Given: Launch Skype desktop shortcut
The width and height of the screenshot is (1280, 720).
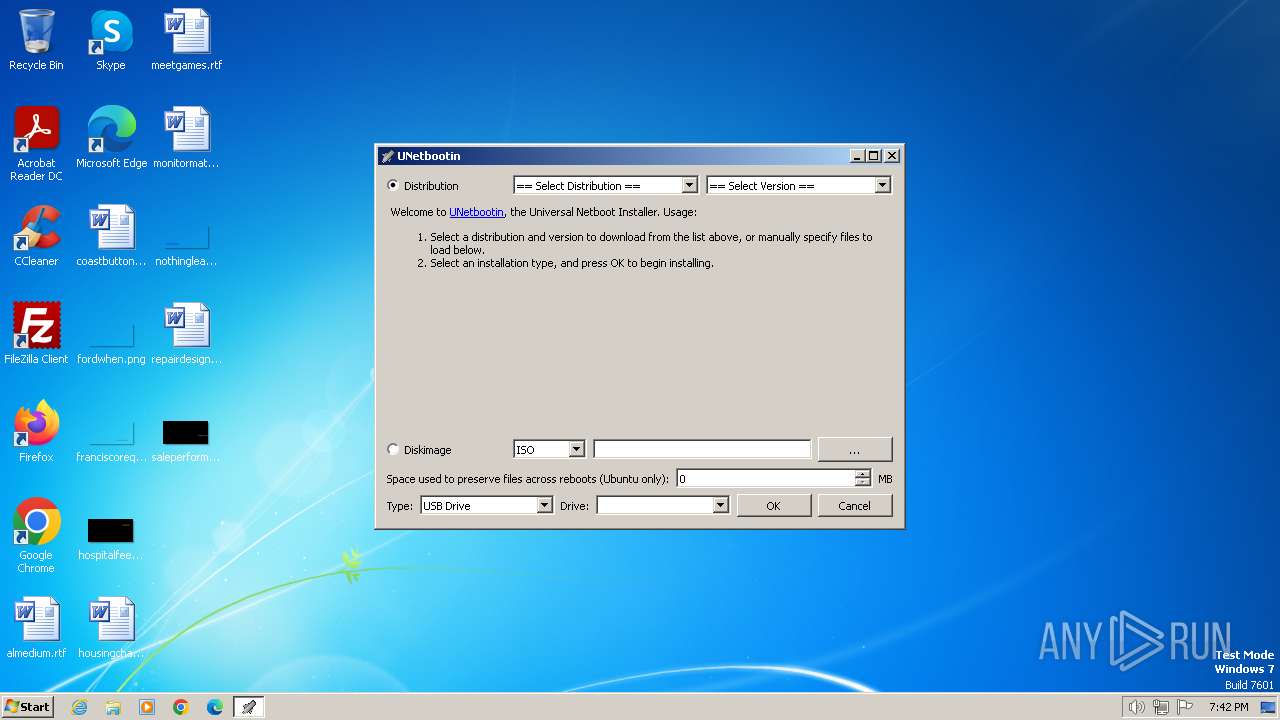Looking at the screenshot, I should tap(110, 40).
